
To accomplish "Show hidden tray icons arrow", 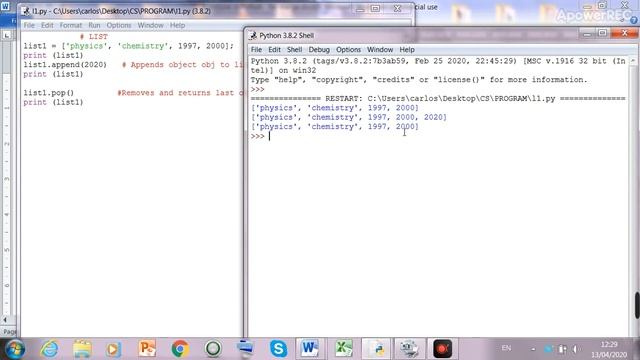I will [x=533, y=349].
